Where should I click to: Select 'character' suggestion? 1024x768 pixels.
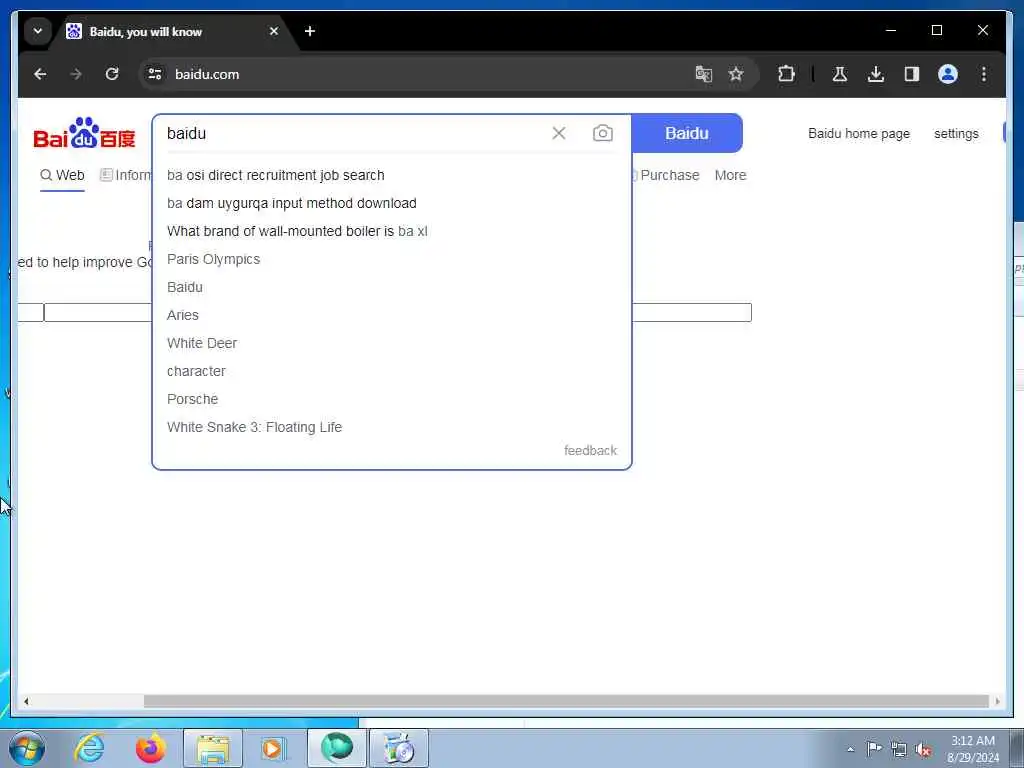coord(196,371)
